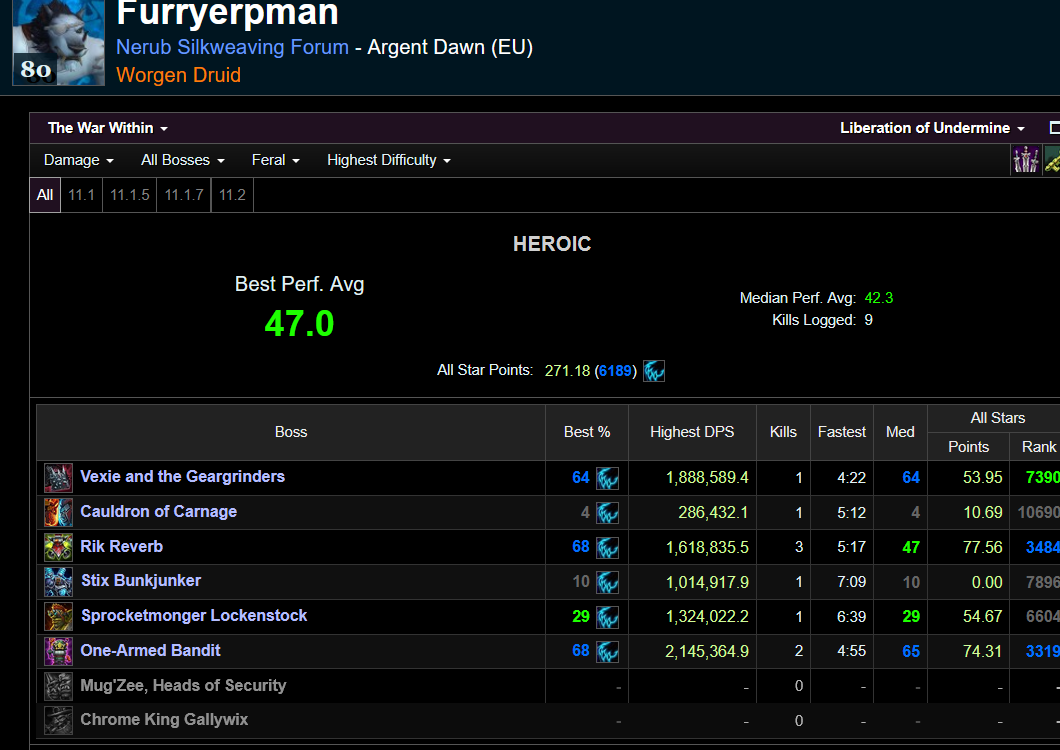Click the Sprocketmonger Lockenstock boss icon
This screenshot has width=1060, height=750.
[x=58, y=617]
